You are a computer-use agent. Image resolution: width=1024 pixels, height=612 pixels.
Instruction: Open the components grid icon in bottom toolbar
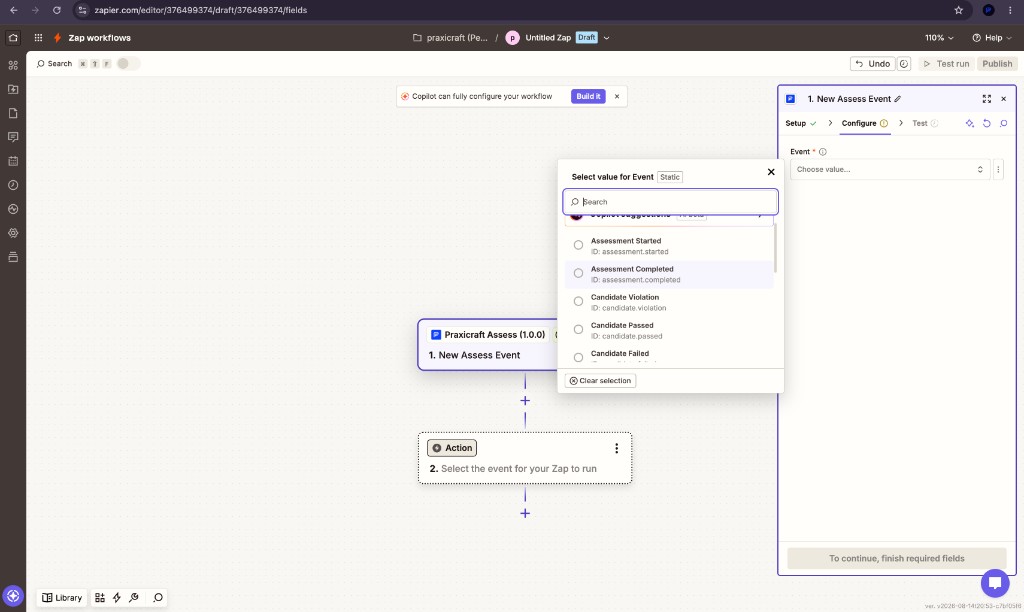99,598
